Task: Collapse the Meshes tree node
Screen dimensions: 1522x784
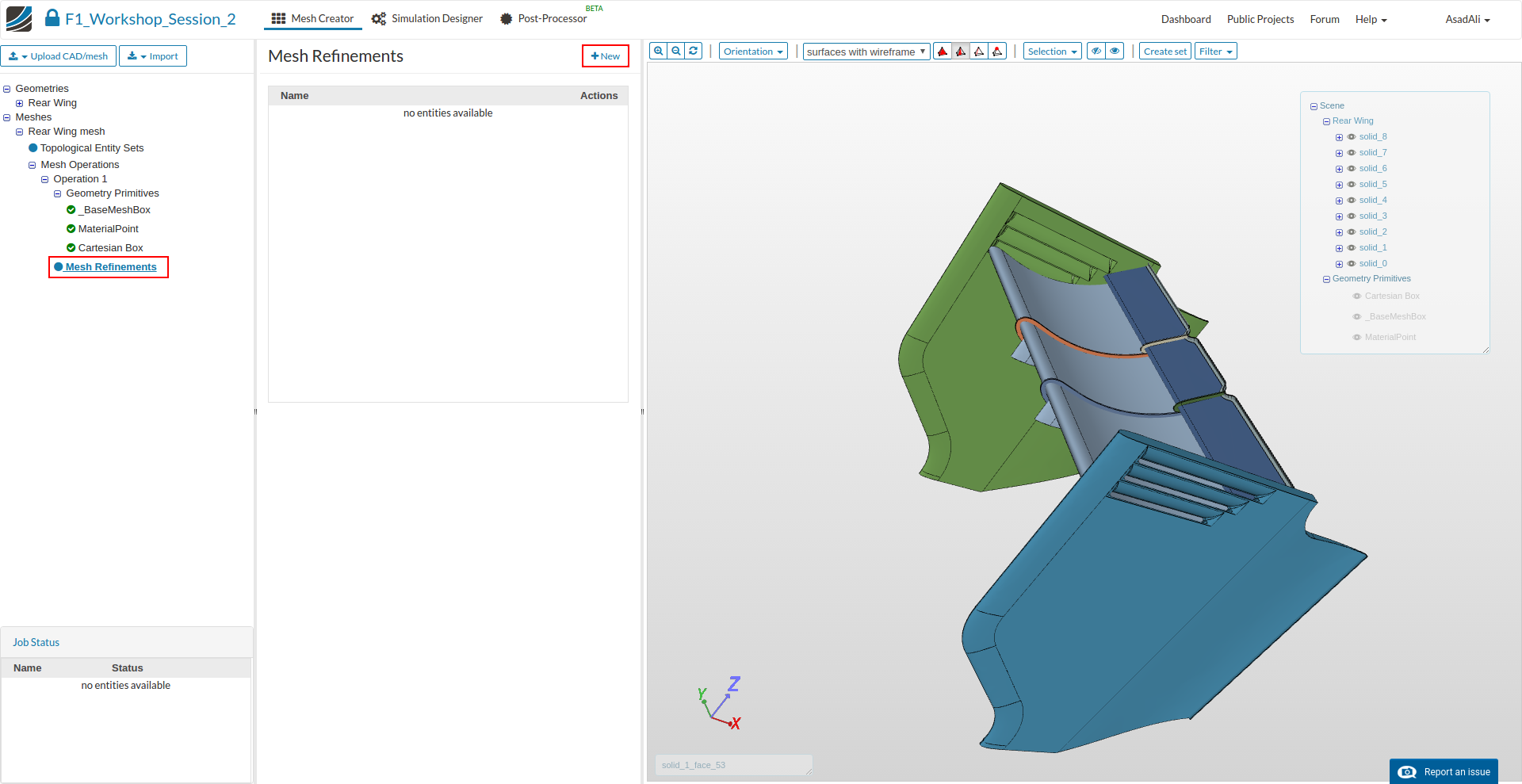Action: coord(7,117)
